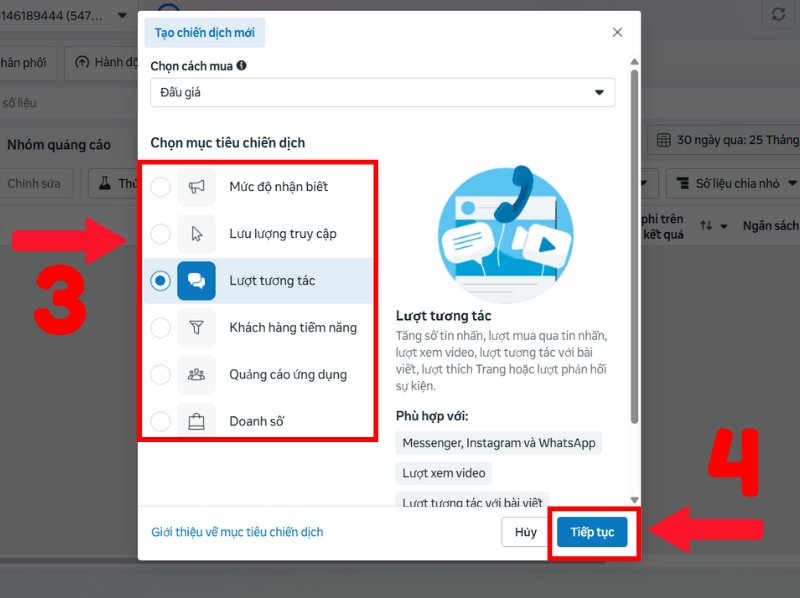Click the Mức độ nhận biết label
The width and height of the screenshot is (800, 598).
[279, 187]
